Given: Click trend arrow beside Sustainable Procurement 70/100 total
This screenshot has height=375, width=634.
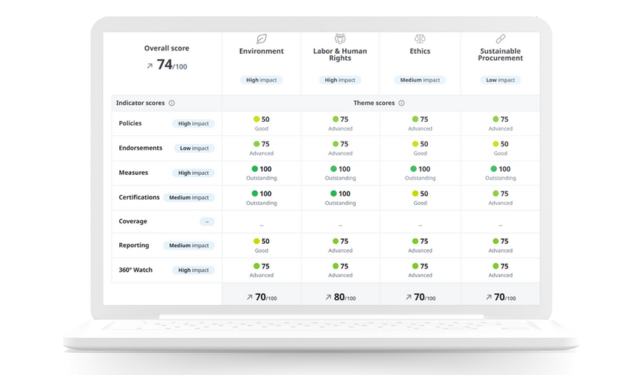Looking at the screenshot, I should coord(489,297).
